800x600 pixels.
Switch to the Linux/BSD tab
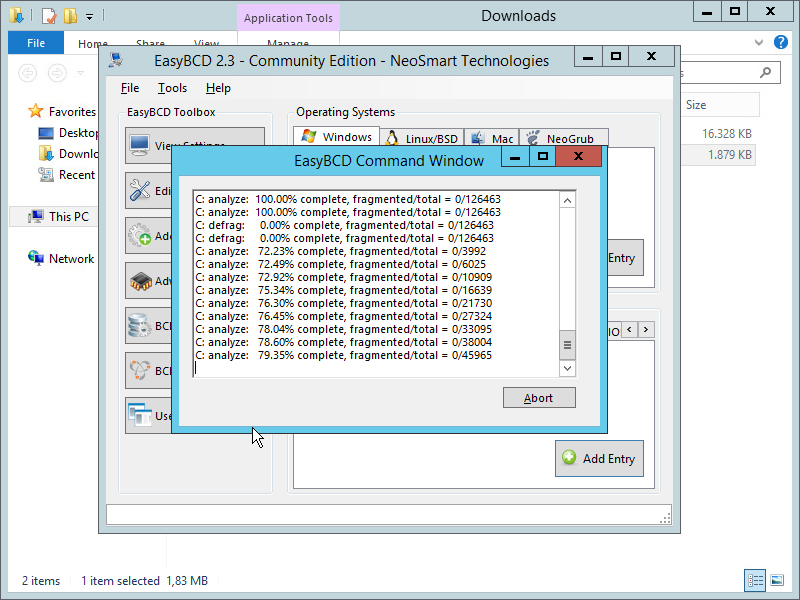coord(422,138)
